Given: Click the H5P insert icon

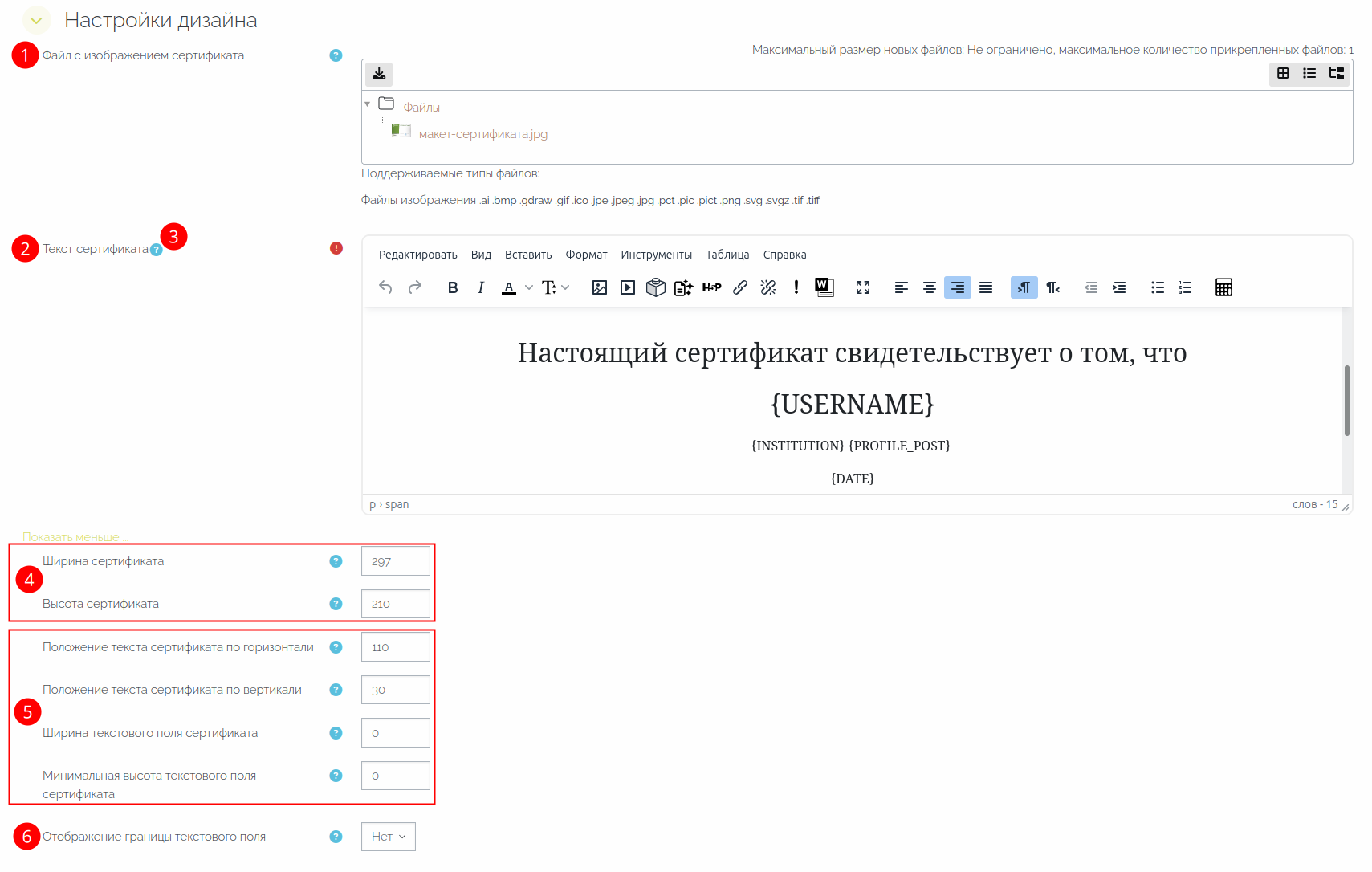Looking at the screenshot, I should pyautogui.click(x=711, y=287).
